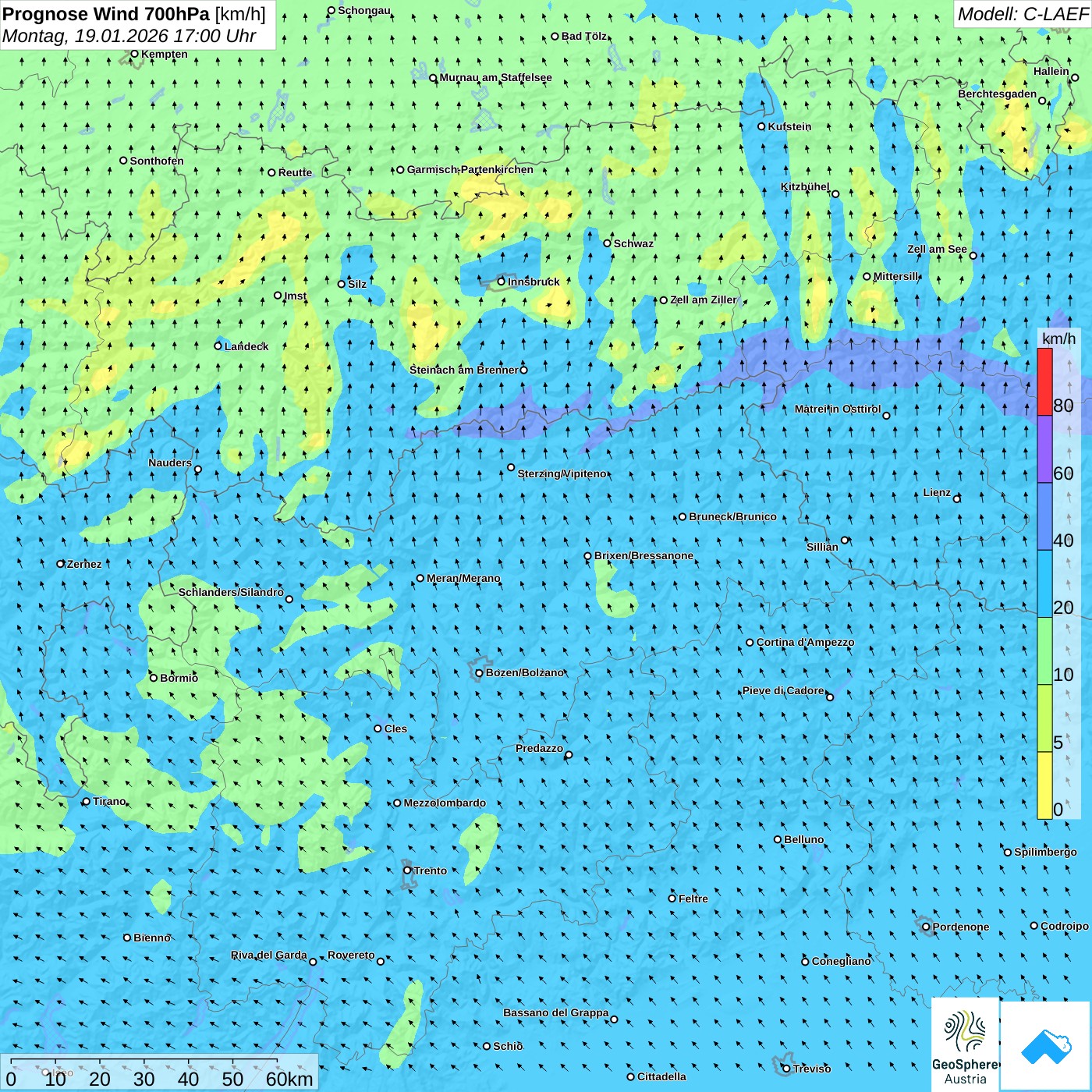Image resolution: width=1092 pixels, height=1092 pixels.
Task: Click the Tirano label
Action: tap(108, 801)
